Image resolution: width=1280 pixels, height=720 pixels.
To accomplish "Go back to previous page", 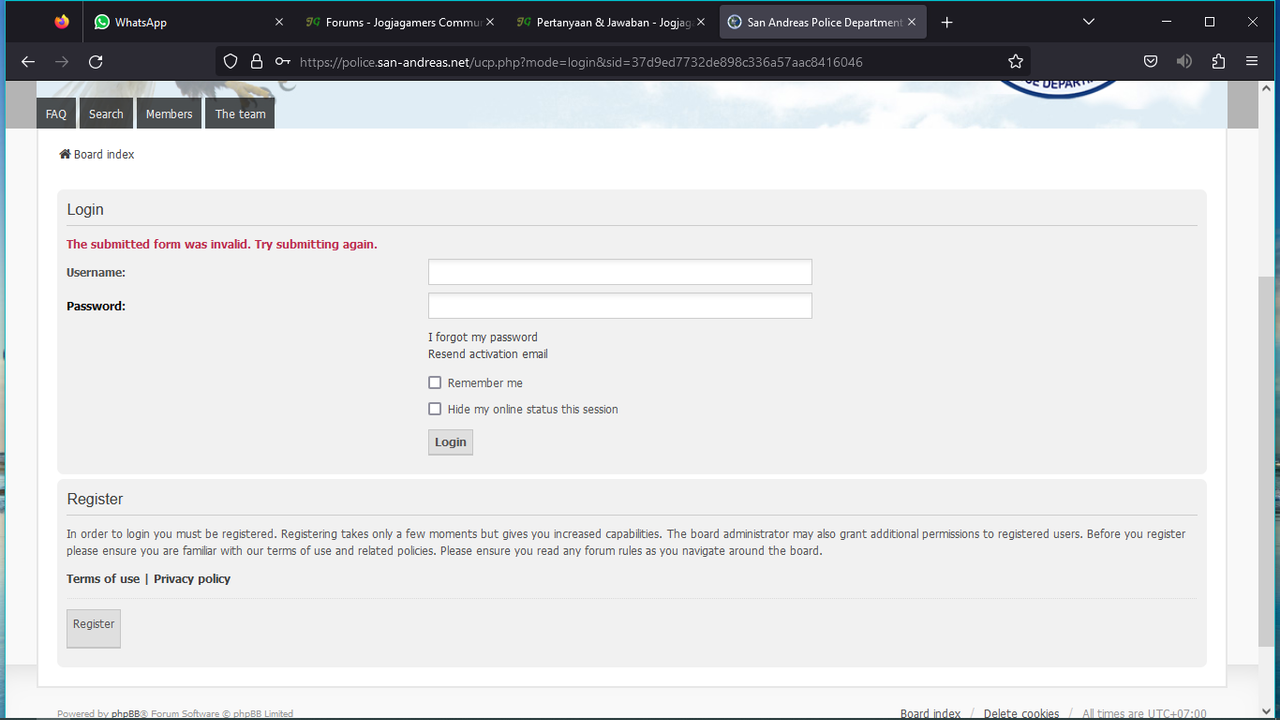I will [x=28, y=62].
